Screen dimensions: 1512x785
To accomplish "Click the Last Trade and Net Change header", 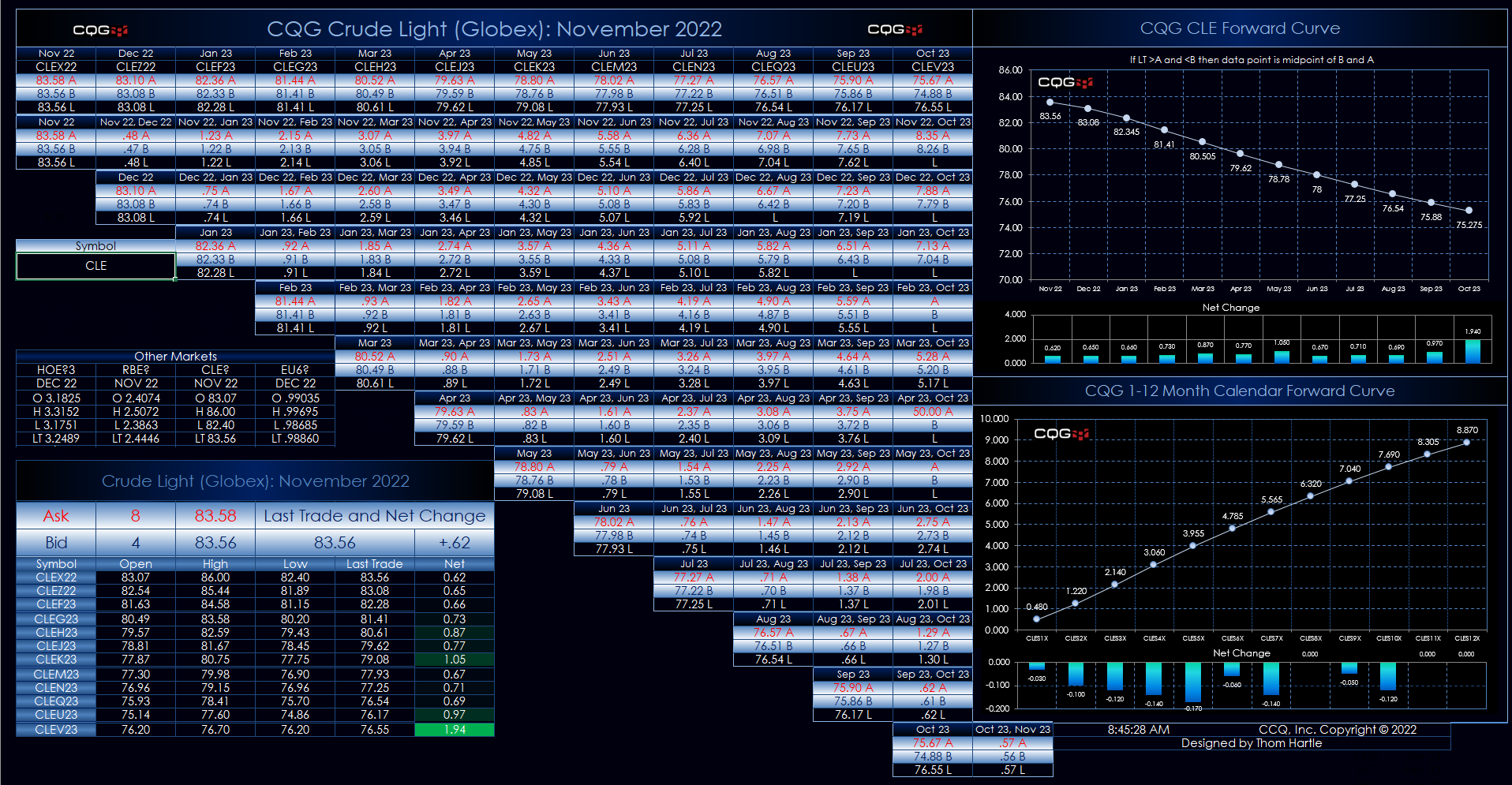I will tap(375, 516).
